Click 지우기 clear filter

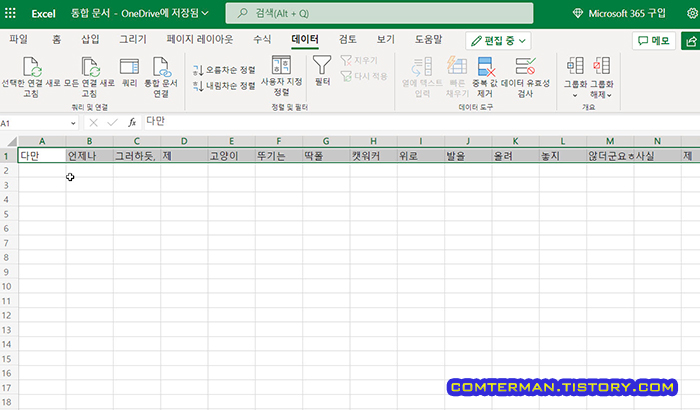pyautogui.click(x=359, y=60)
